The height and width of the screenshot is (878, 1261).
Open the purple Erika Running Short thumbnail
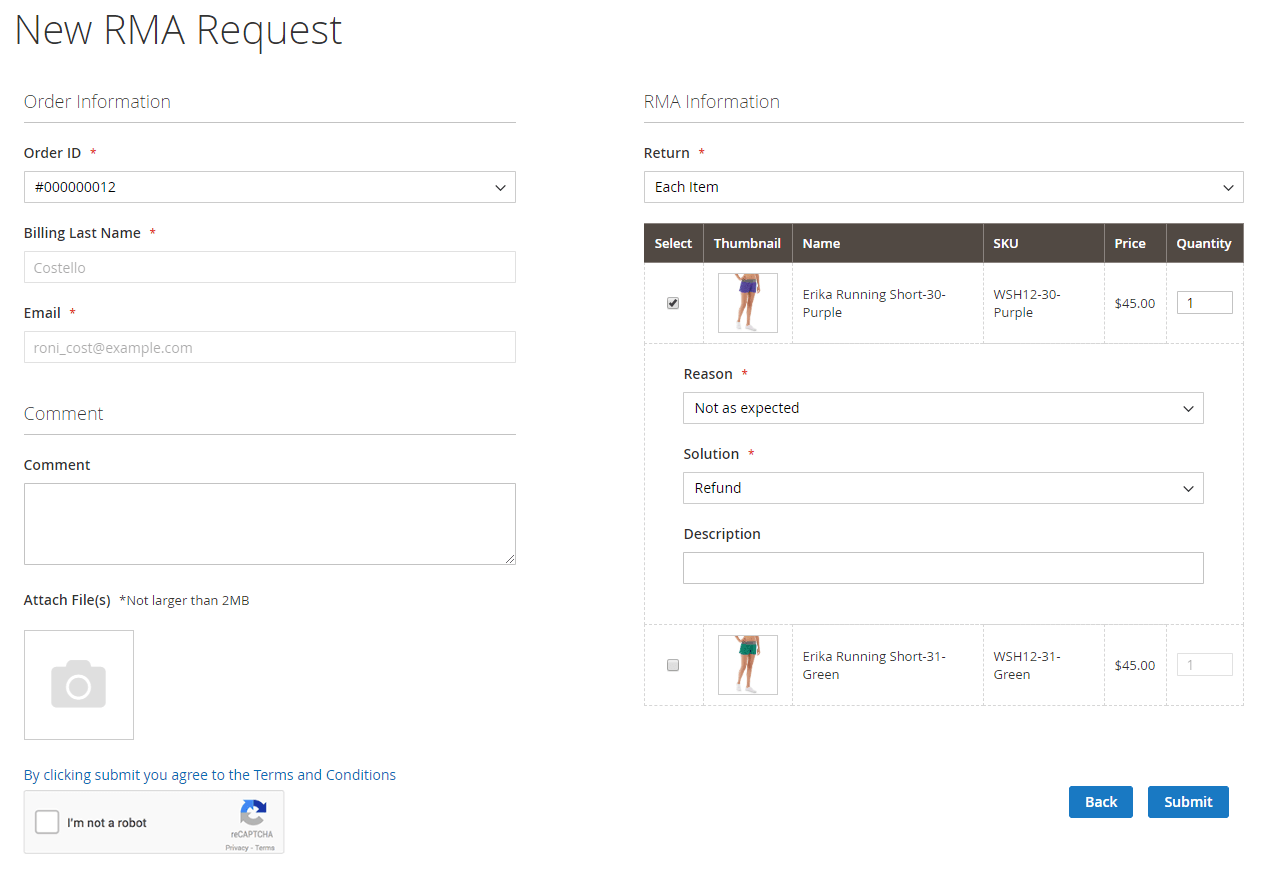[x=747, y=303]
